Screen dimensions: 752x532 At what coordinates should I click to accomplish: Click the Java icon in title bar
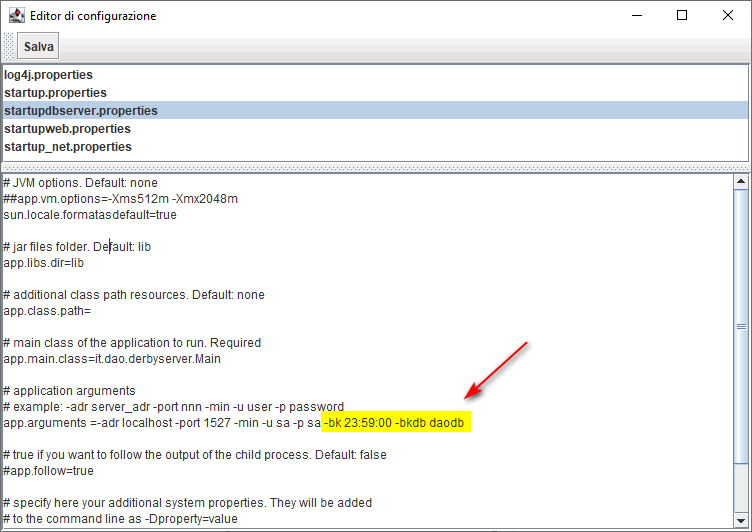tap(17, 16)
